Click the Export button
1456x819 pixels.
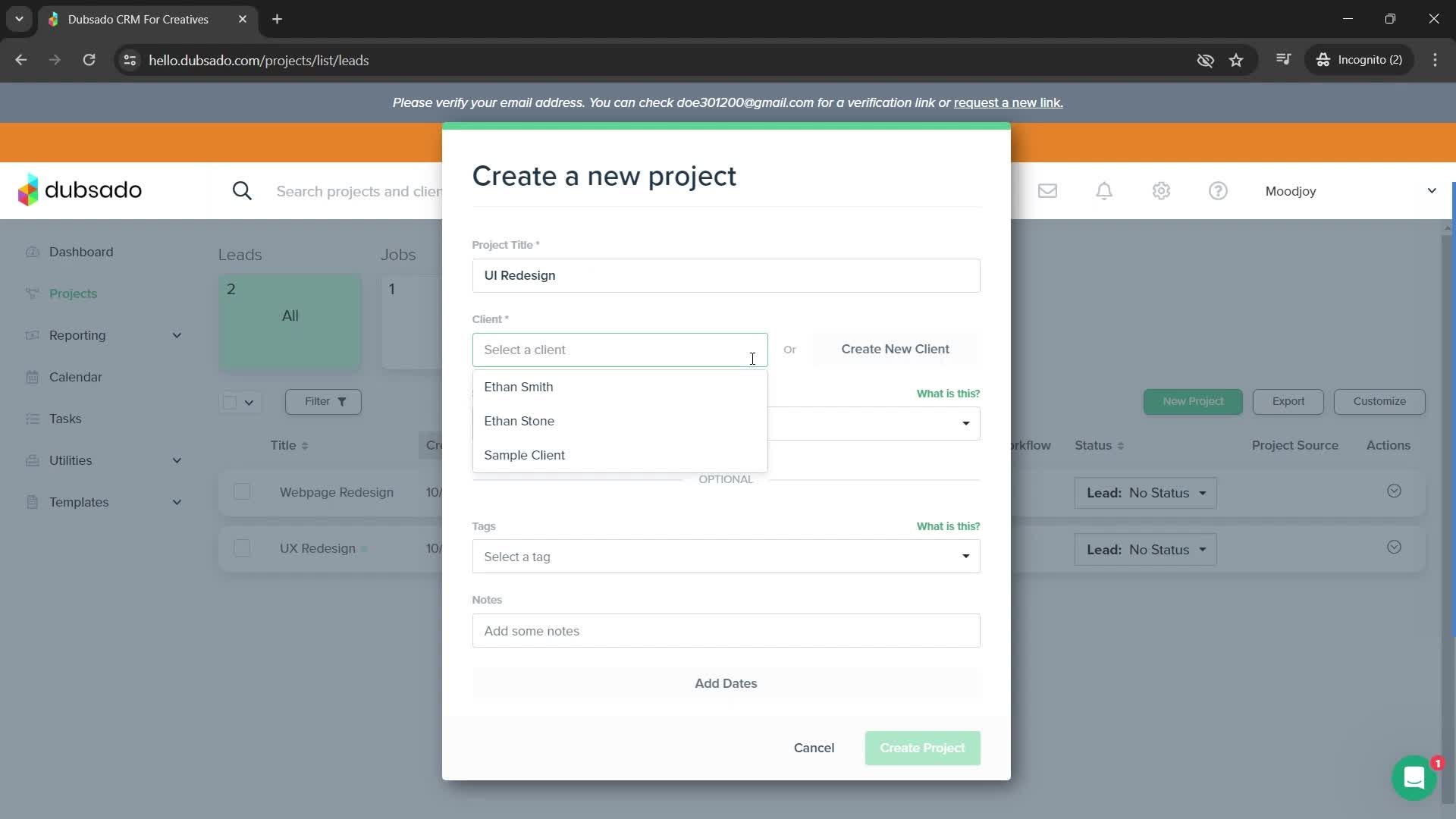pos(1288,401)
